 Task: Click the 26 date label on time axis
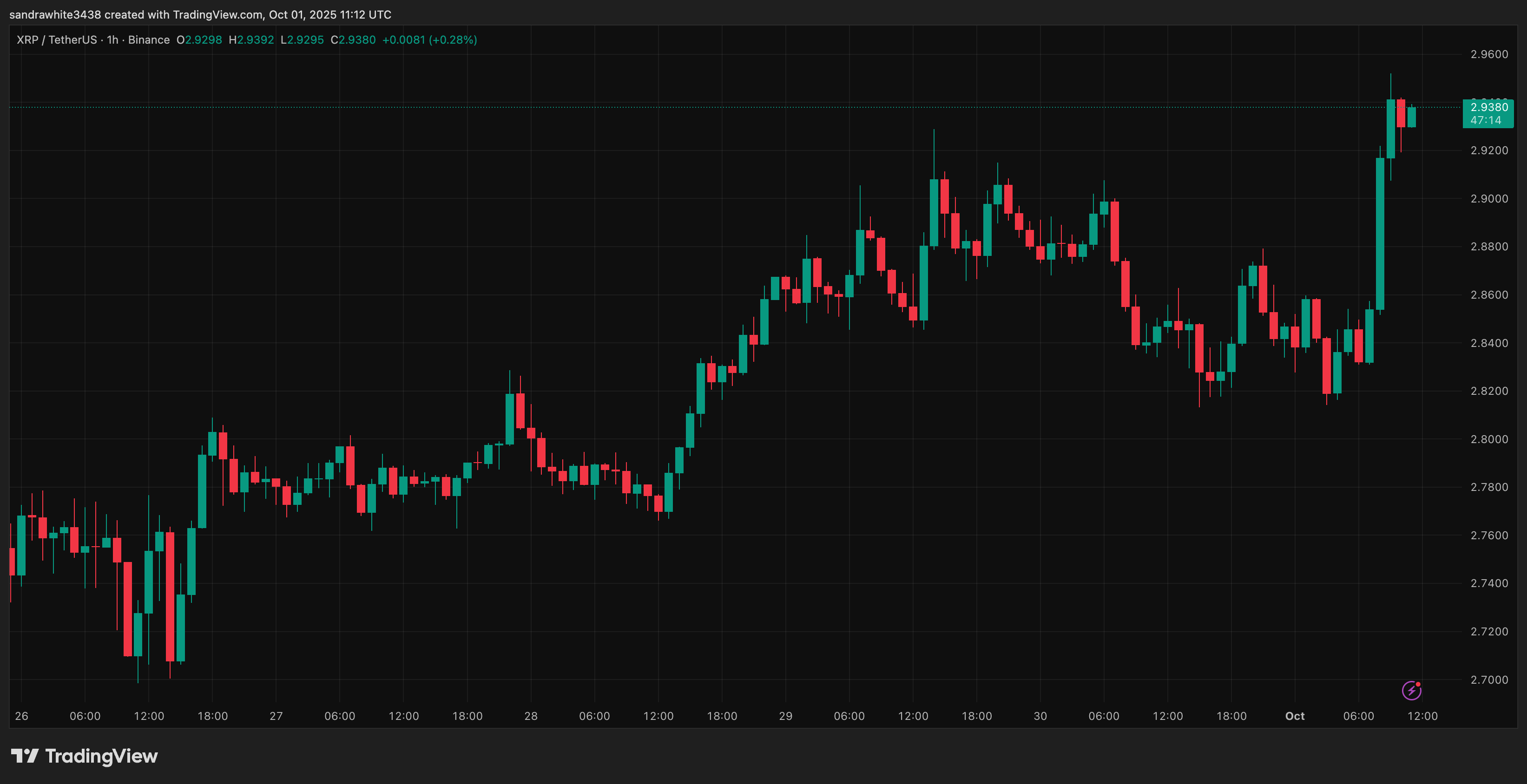pyautogui.click(x=21, y=716)
